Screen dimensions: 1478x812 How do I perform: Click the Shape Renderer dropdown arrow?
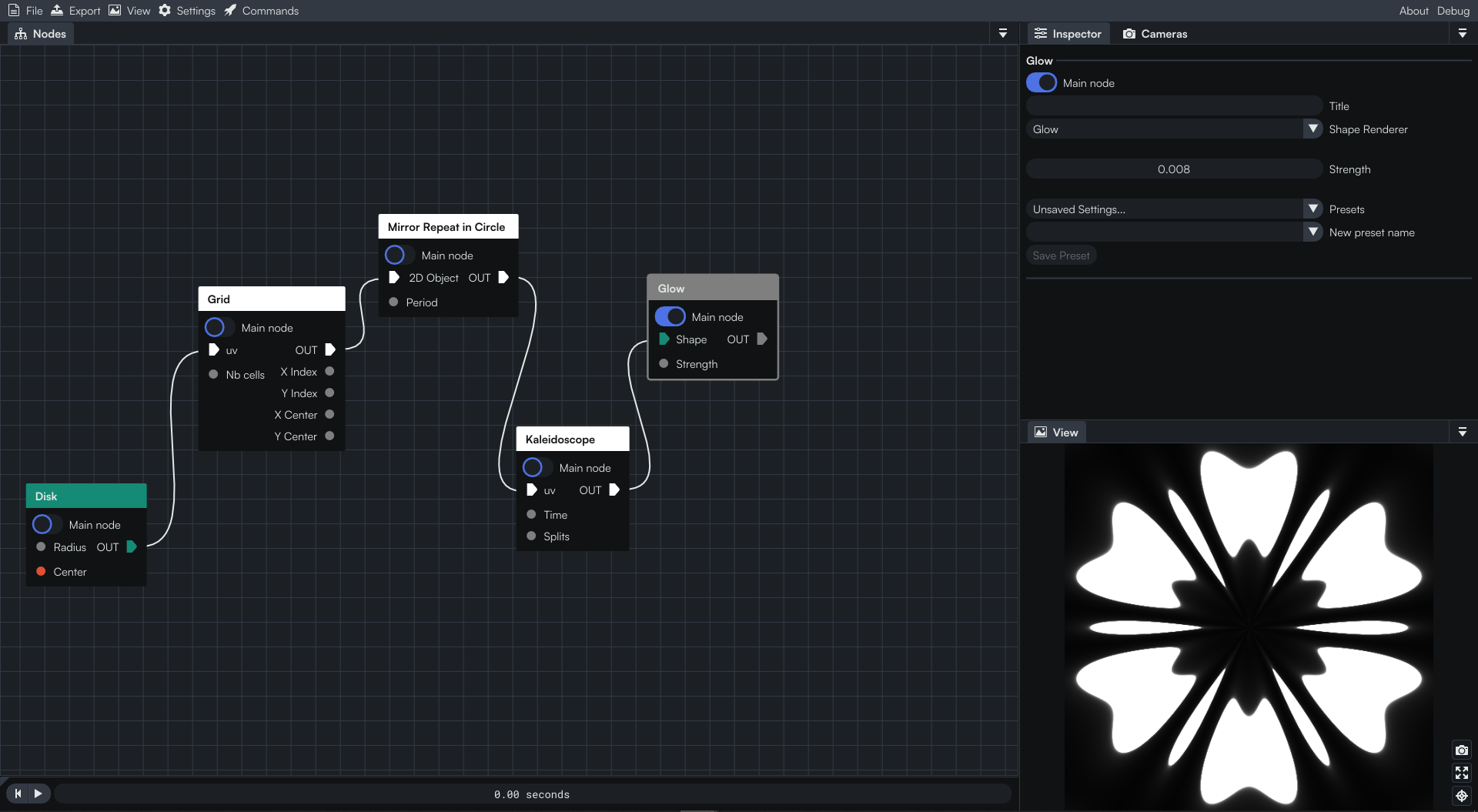coord(1312,129)
